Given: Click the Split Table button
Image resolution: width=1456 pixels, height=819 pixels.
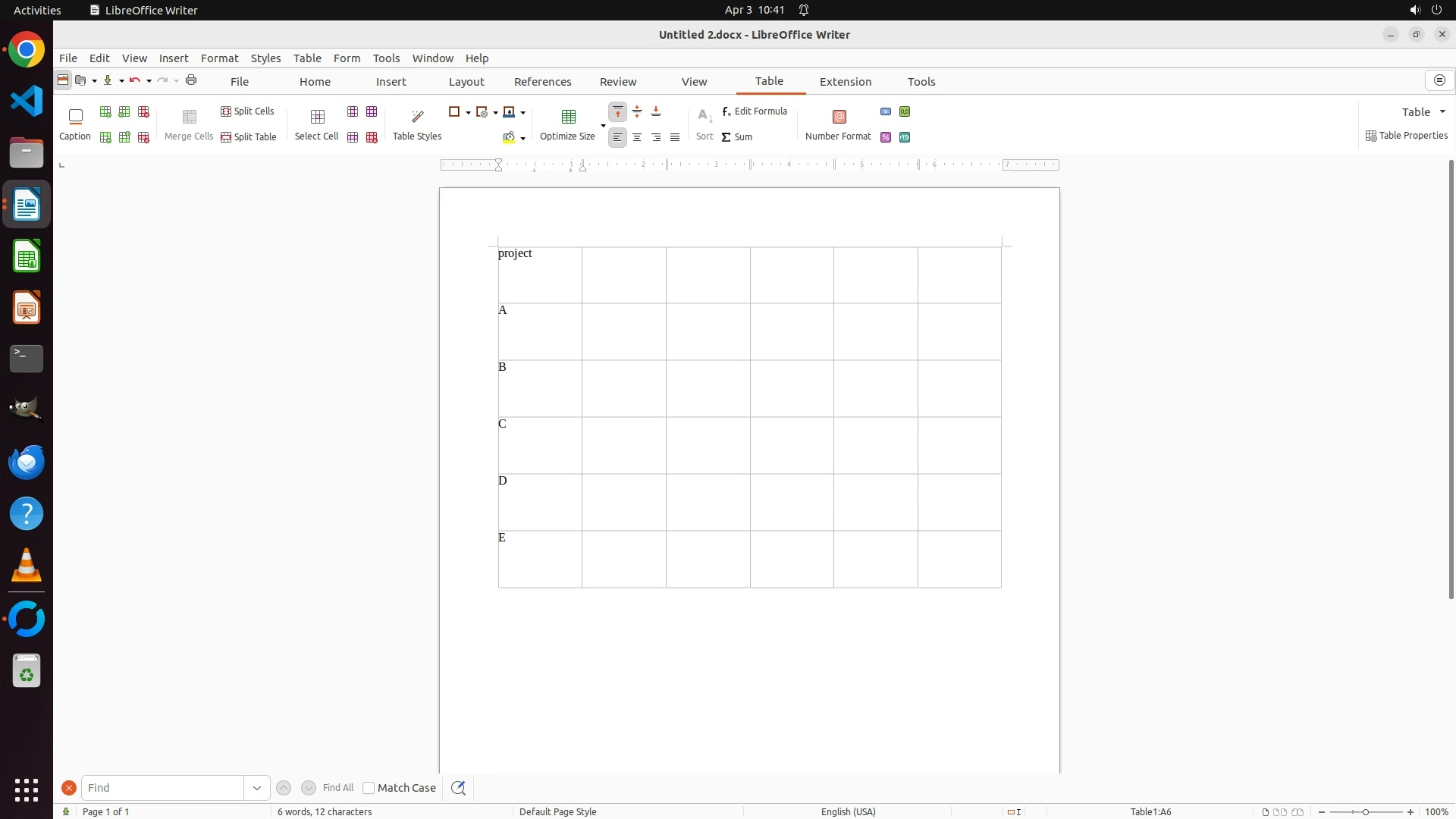Looking at the screenshot, I should (x=248, y=137).
